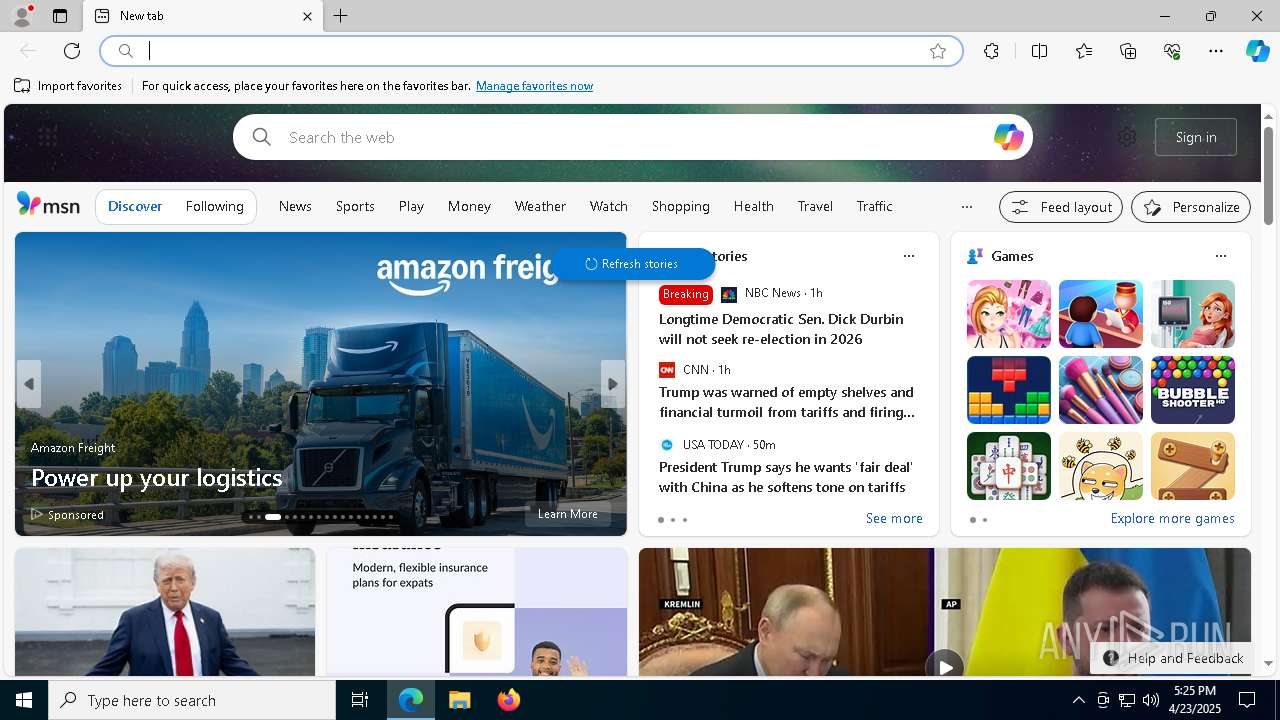
Task: Open the Collections icon
Action: (1129, 51)
